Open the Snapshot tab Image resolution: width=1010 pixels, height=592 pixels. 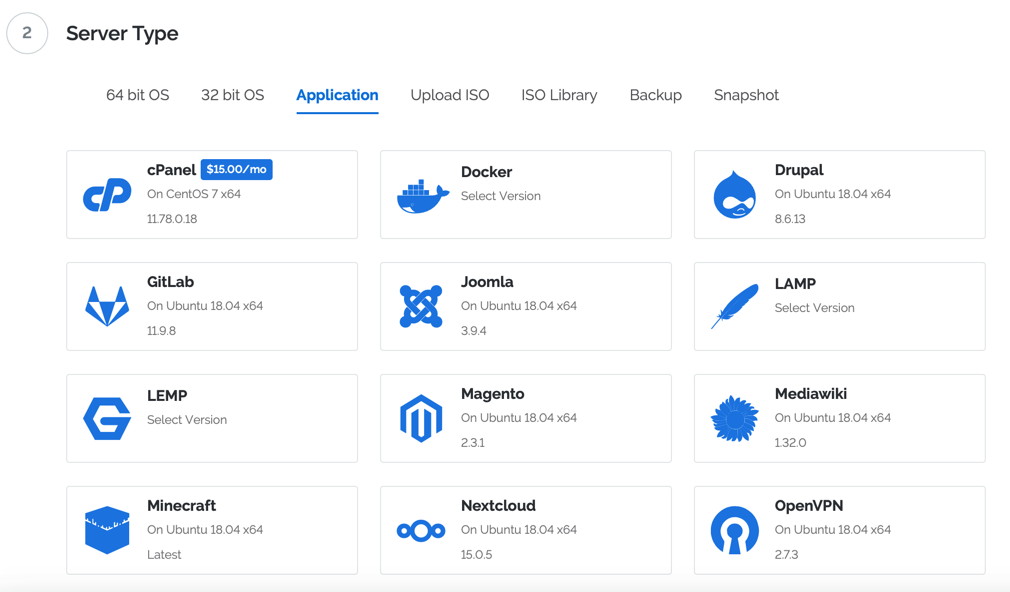click(x=746, y=95)
